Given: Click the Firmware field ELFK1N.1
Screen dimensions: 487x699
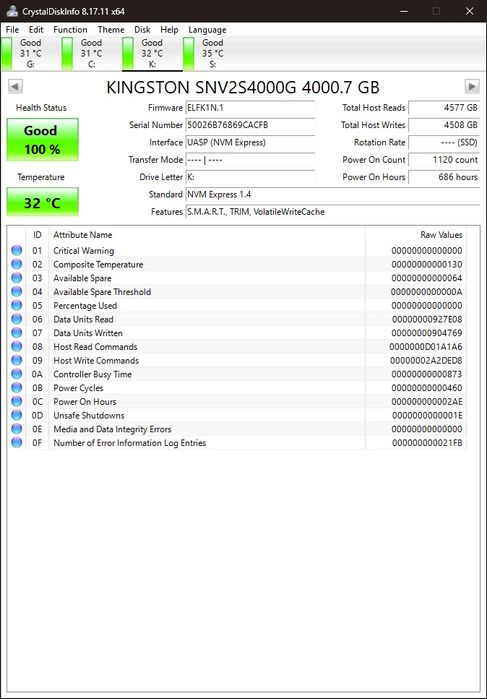Looking at the screenshot, I should pyautogui.click(x=250, y=107).
